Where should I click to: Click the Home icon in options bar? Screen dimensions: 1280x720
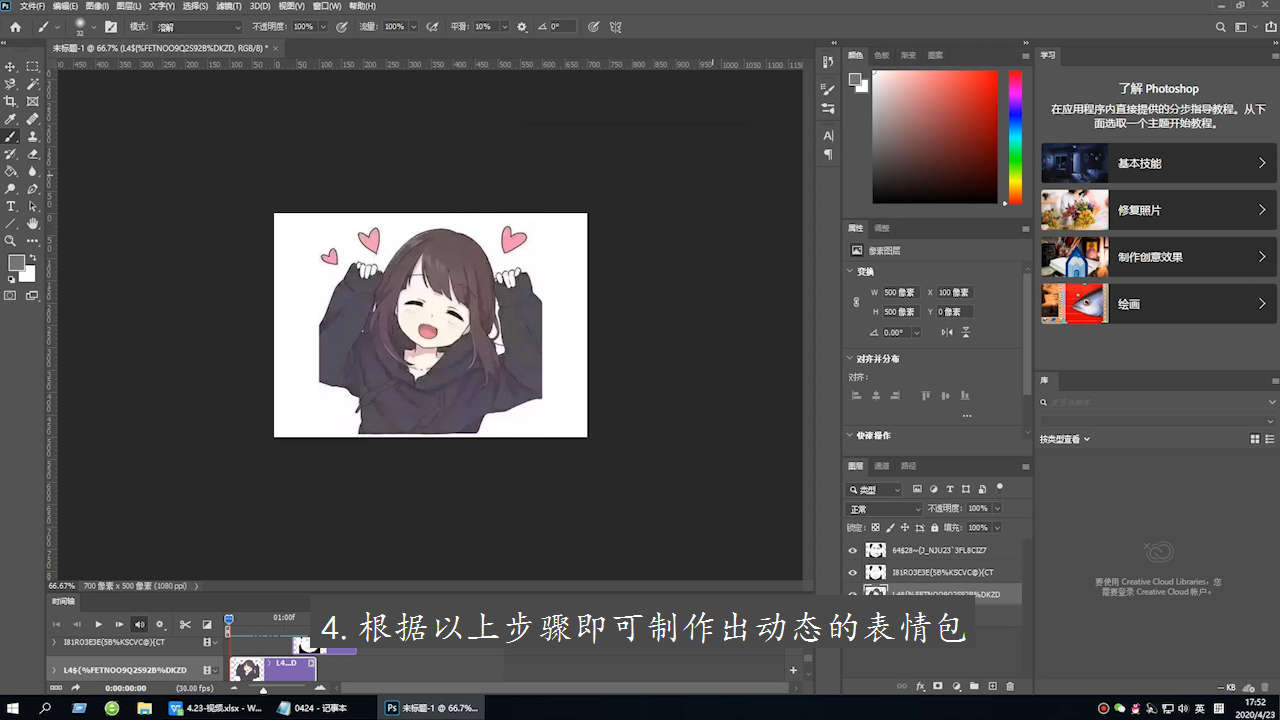point(15,27)
